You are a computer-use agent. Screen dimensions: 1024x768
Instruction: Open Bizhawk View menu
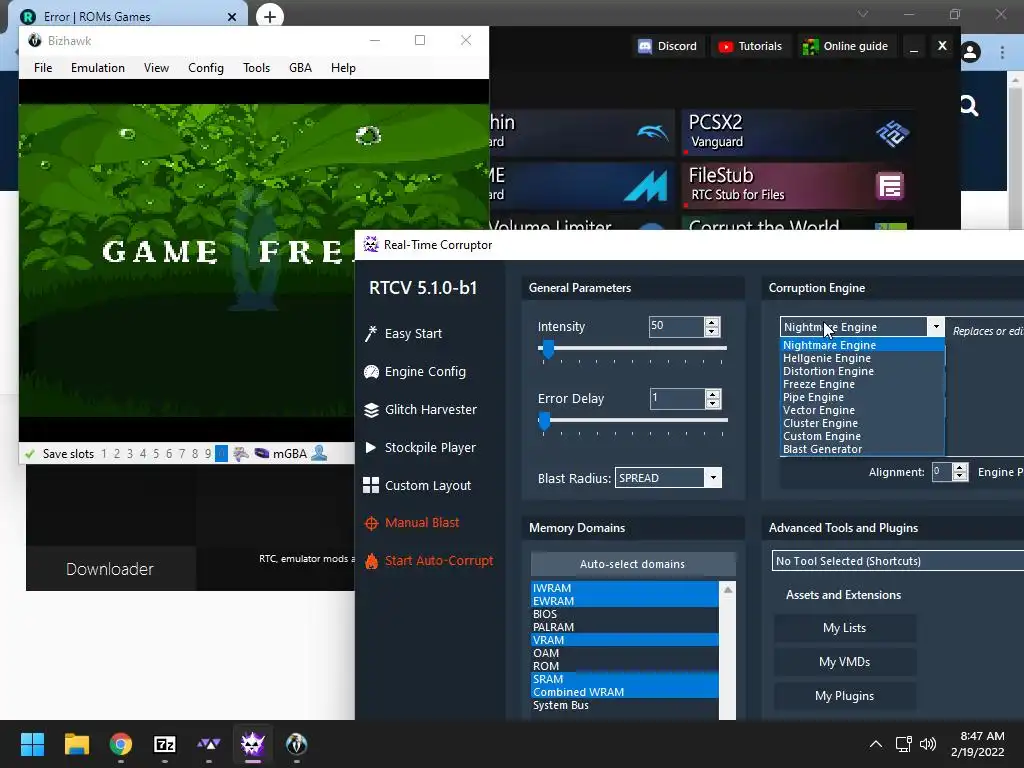156,68
